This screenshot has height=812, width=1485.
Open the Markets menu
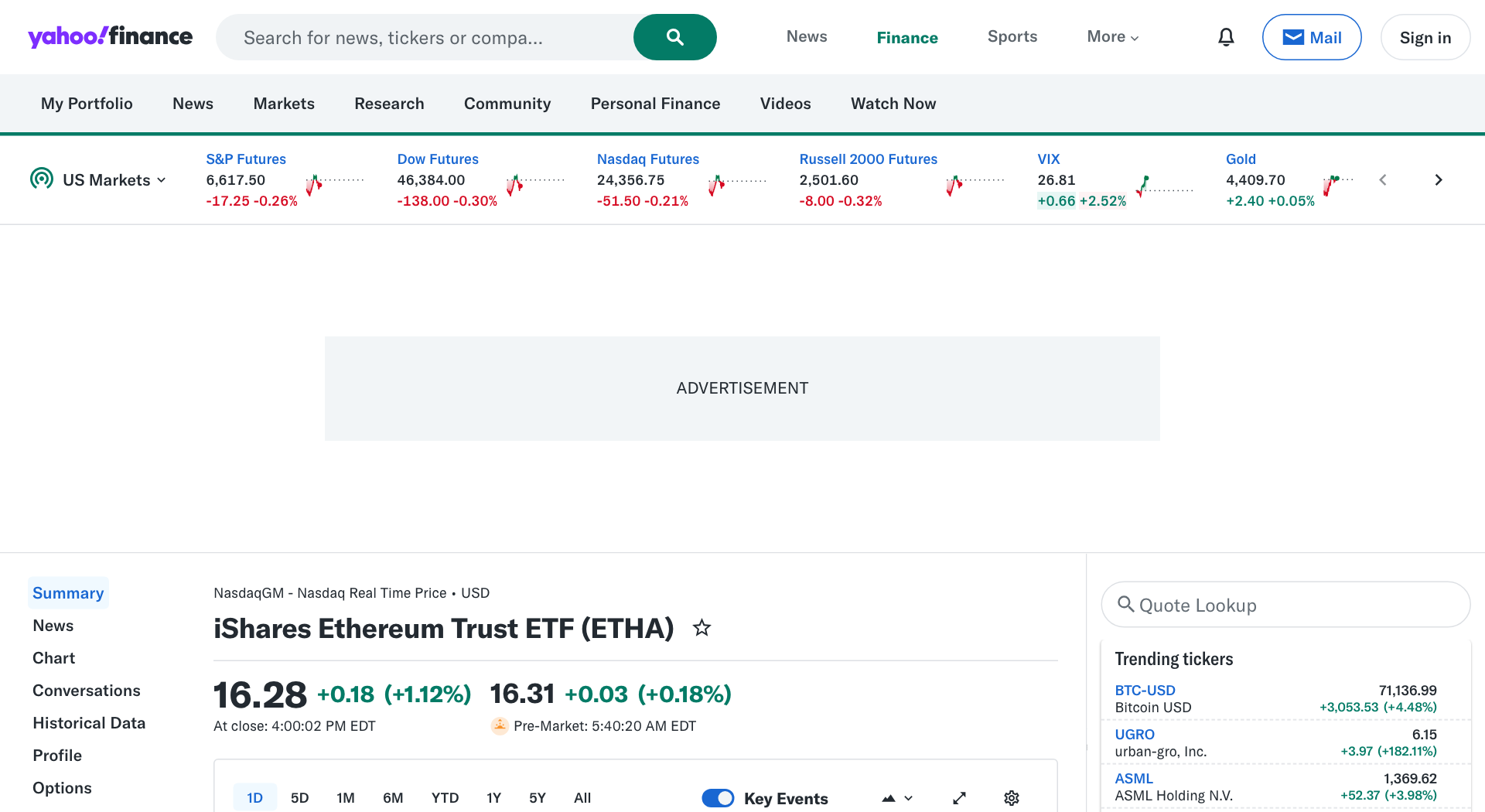coord(284,104)
